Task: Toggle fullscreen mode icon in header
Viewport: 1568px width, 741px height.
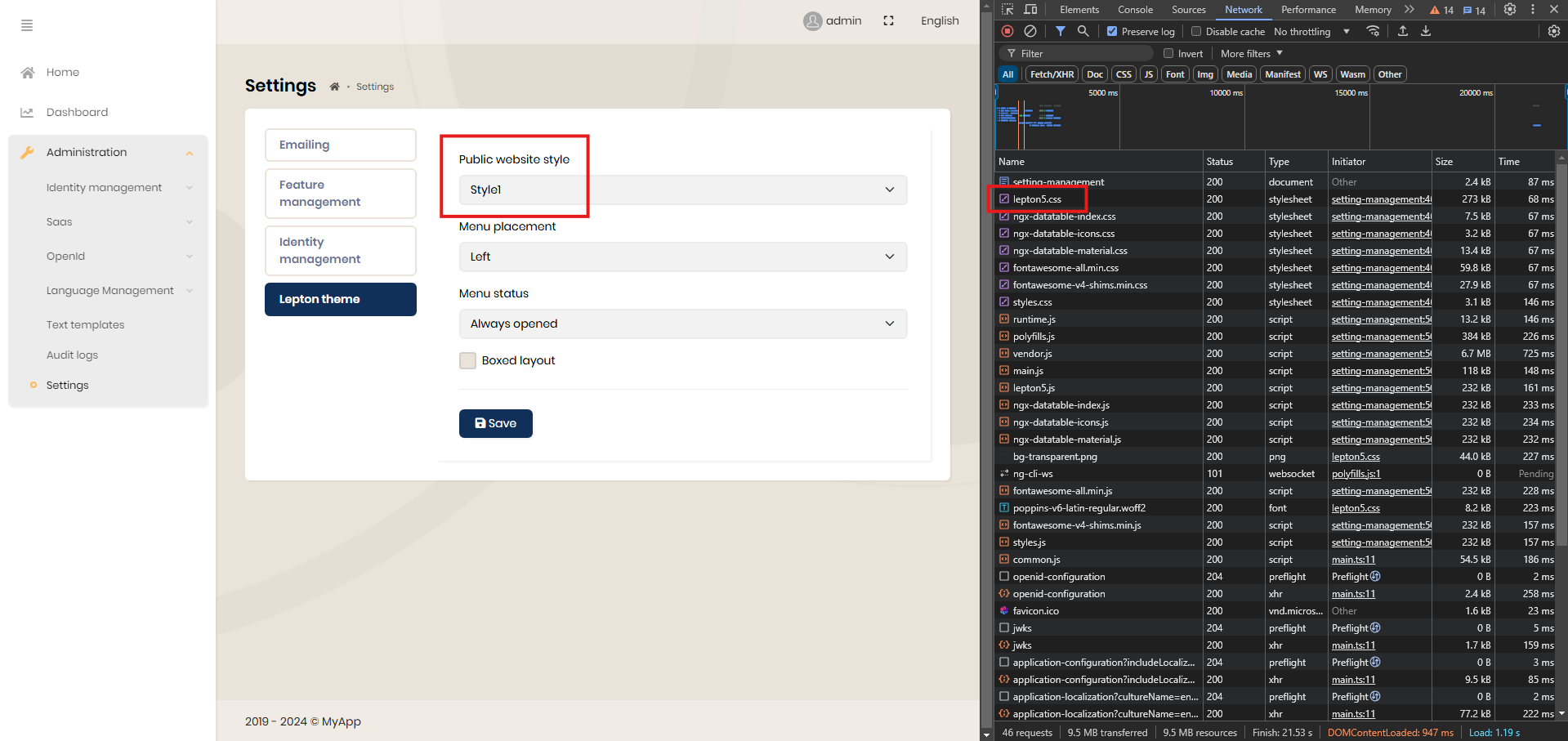Action: pos(888,20)
